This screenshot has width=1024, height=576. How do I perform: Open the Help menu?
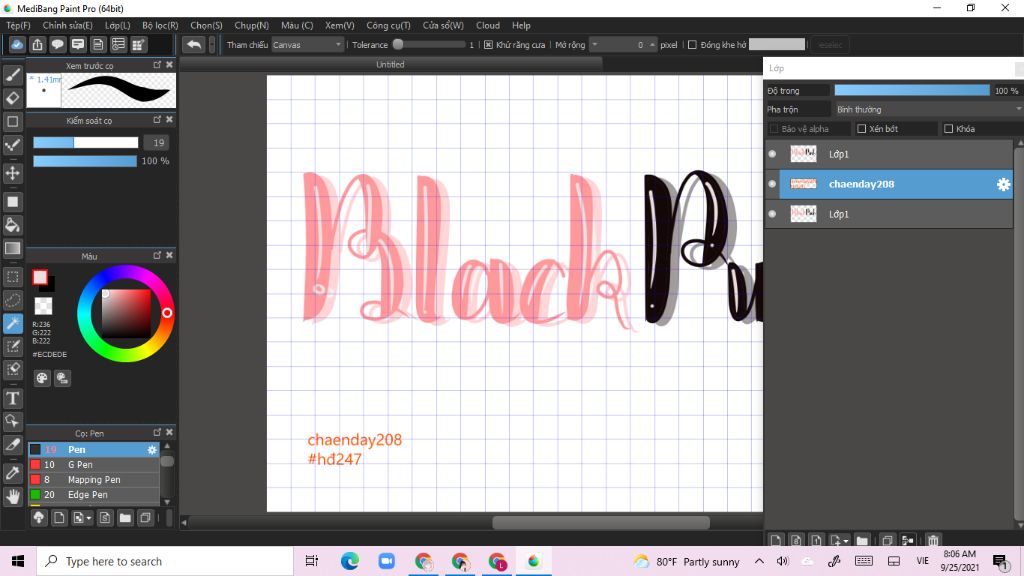pos(521,25)
